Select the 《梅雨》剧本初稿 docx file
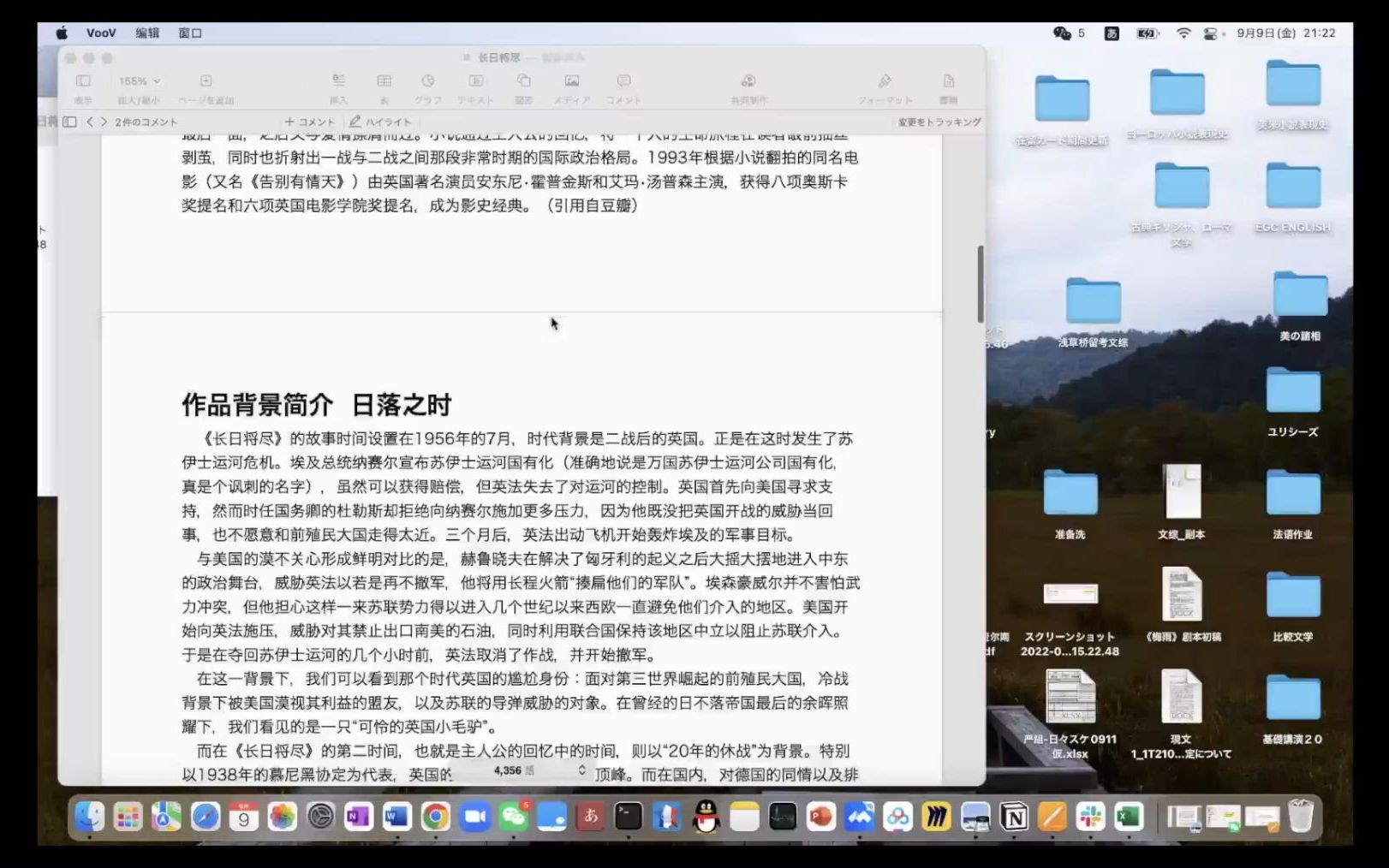Screen dimensions: 1389x868 [x=1182, y=604]
